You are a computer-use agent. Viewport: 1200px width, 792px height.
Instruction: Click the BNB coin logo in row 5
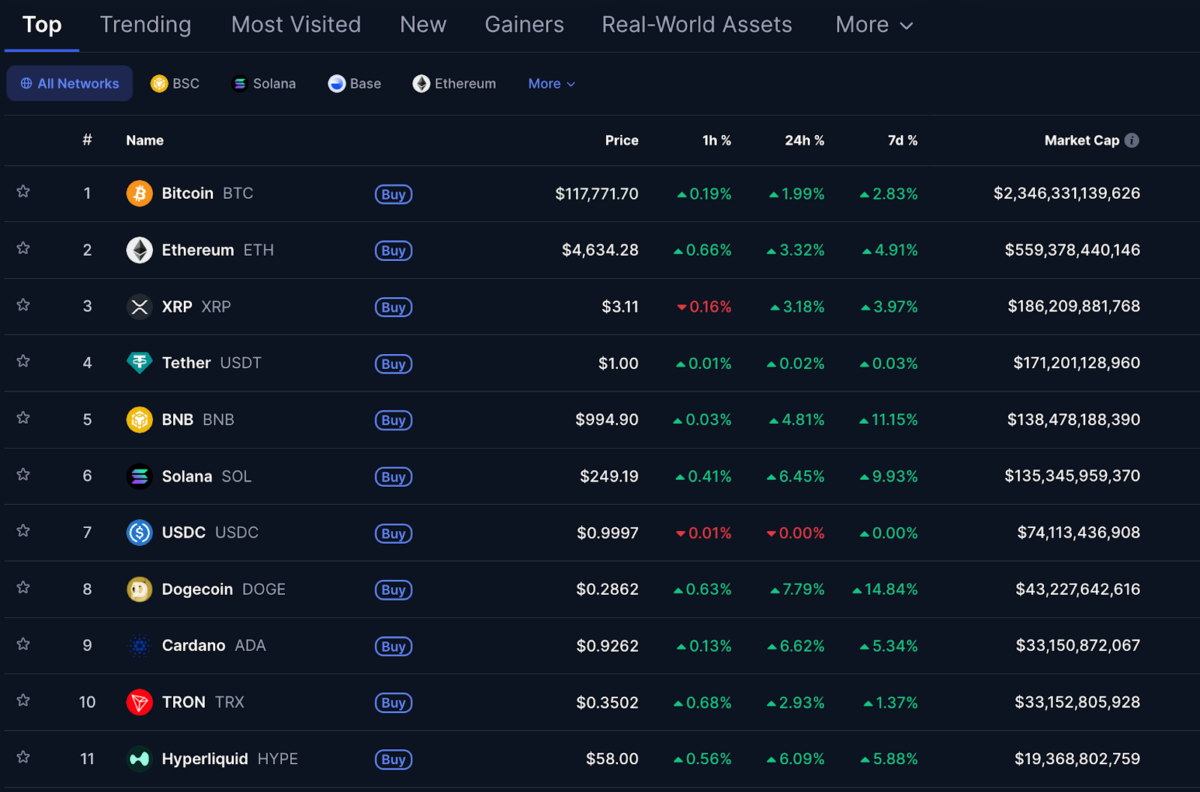(139, 419)
